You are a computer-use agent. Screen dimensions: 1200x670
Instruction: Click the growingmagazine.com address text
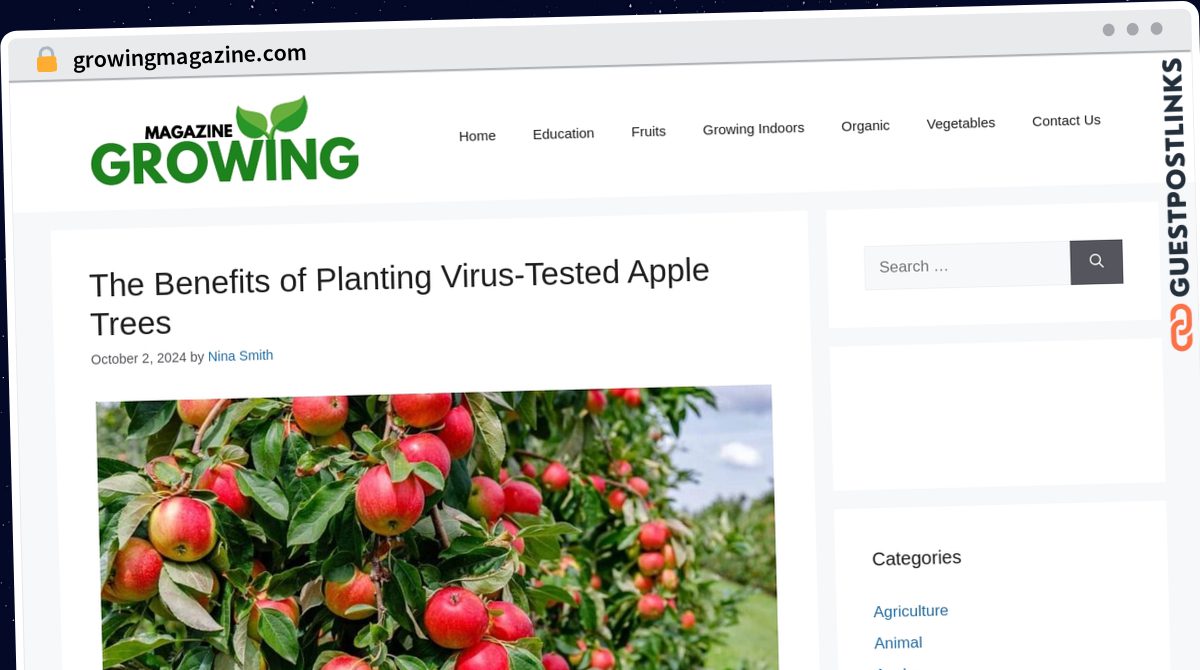coord(190,57)
